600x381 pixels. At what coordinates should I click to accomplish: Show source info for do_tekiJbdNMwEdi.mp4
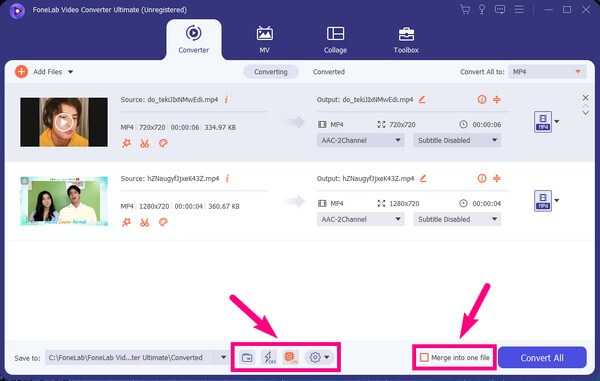click(x=226, y=99)
